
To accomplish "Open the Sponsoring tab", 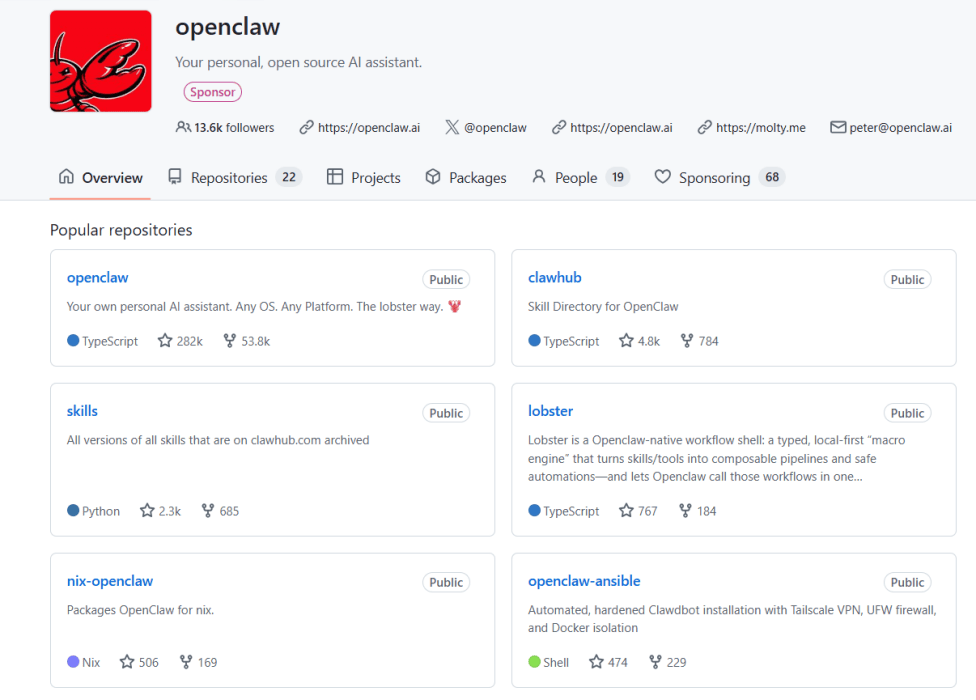I will tap(714, 178).
